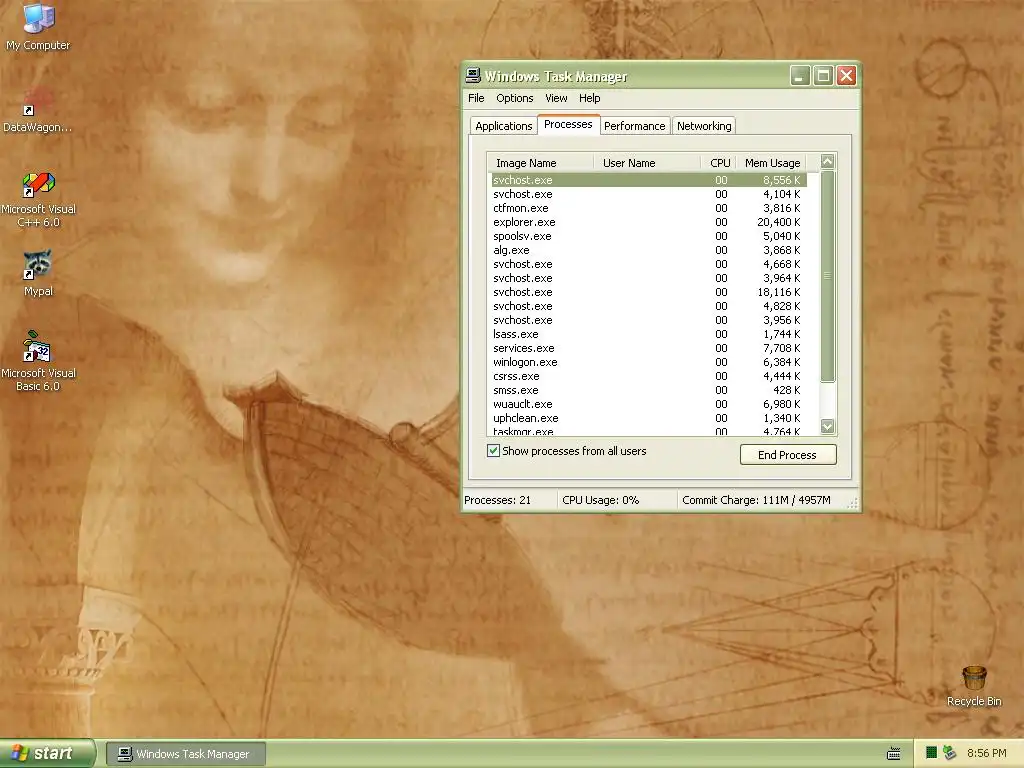
Task: Open the File menu
Action: (x=476, y=98)
